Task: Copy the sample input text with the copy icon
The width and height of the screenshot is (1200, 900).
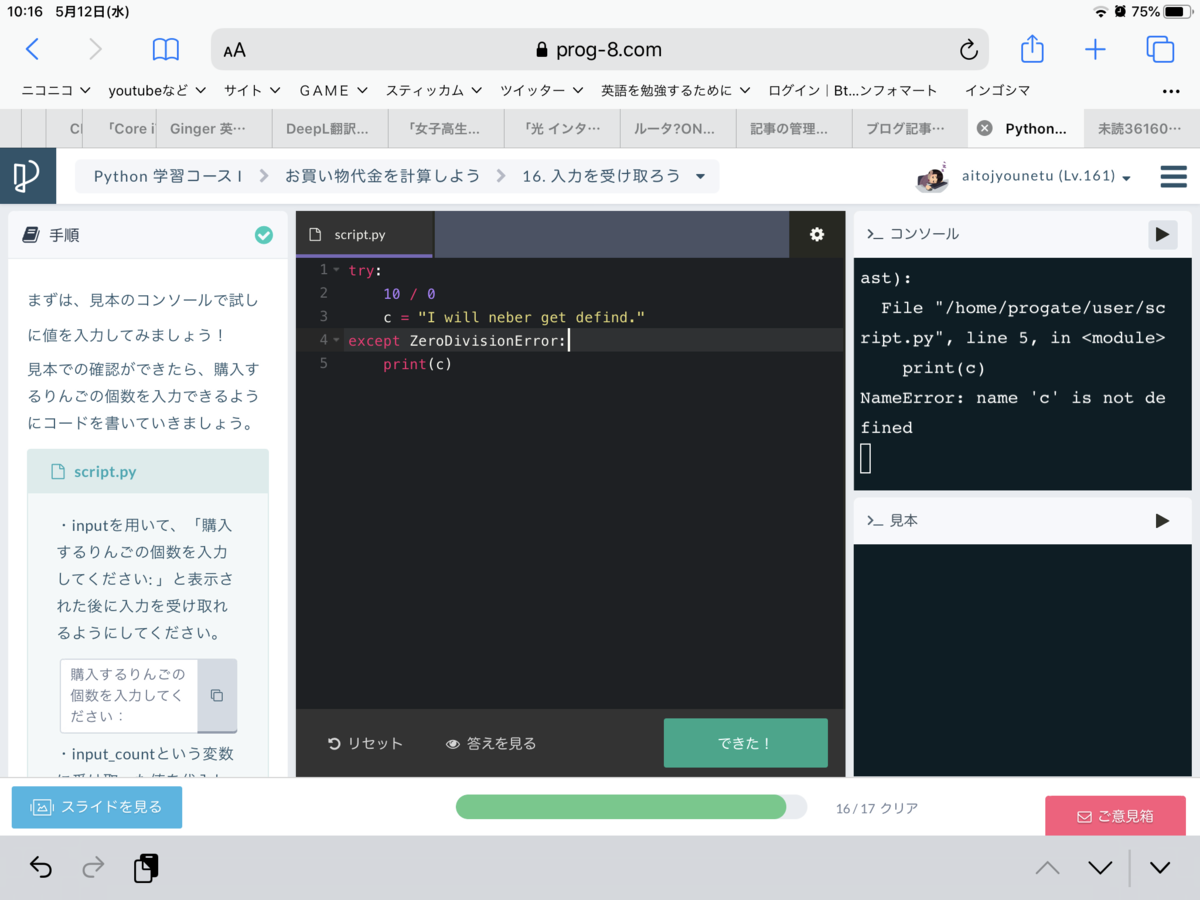Action: [x=217, y=695]
